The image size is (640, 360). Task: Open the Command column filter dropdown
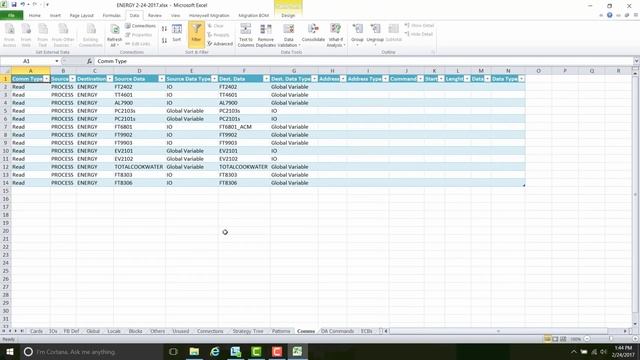pyautogui.click(x=420, y=79)
